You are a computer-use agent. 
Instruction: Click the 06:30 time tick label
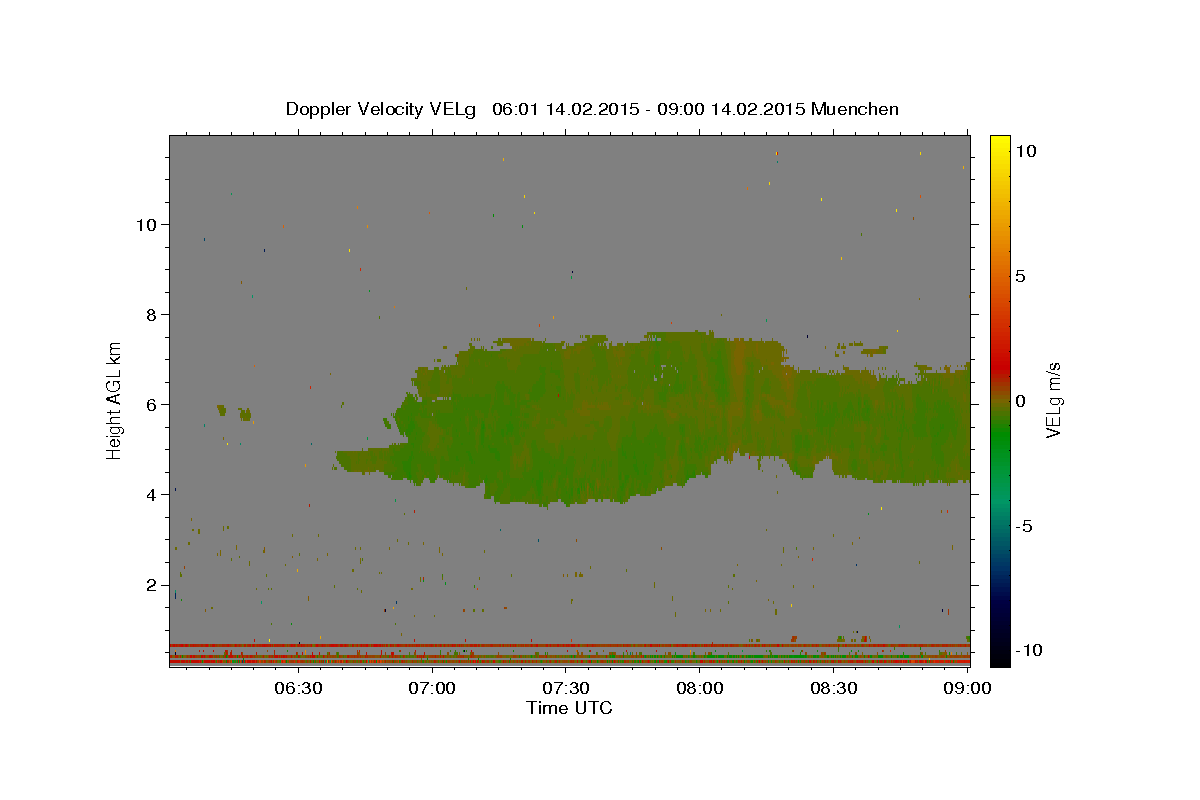[298, 688]
